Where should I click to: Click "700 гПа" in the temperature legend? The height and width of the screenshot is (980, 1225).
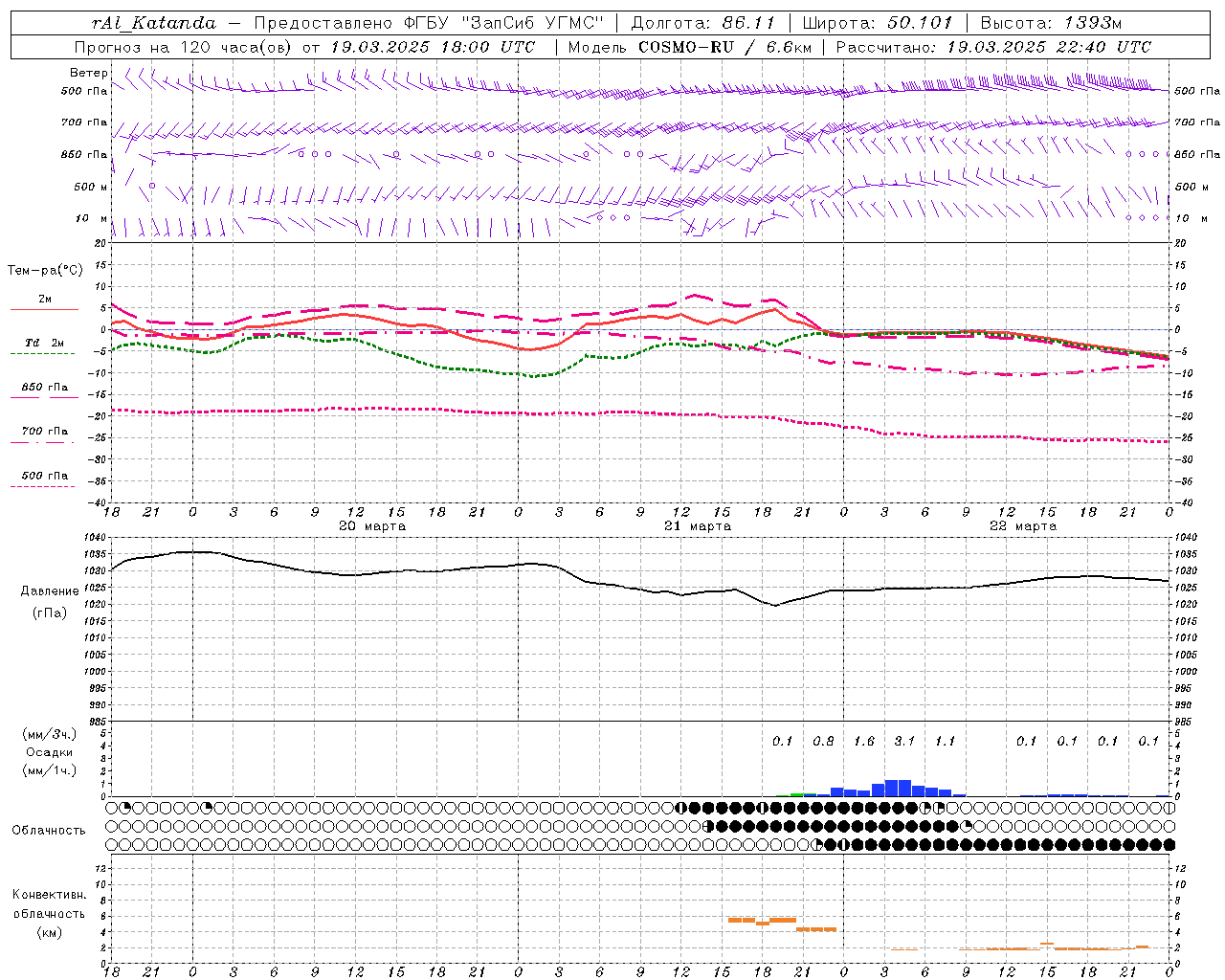point(45,432)
